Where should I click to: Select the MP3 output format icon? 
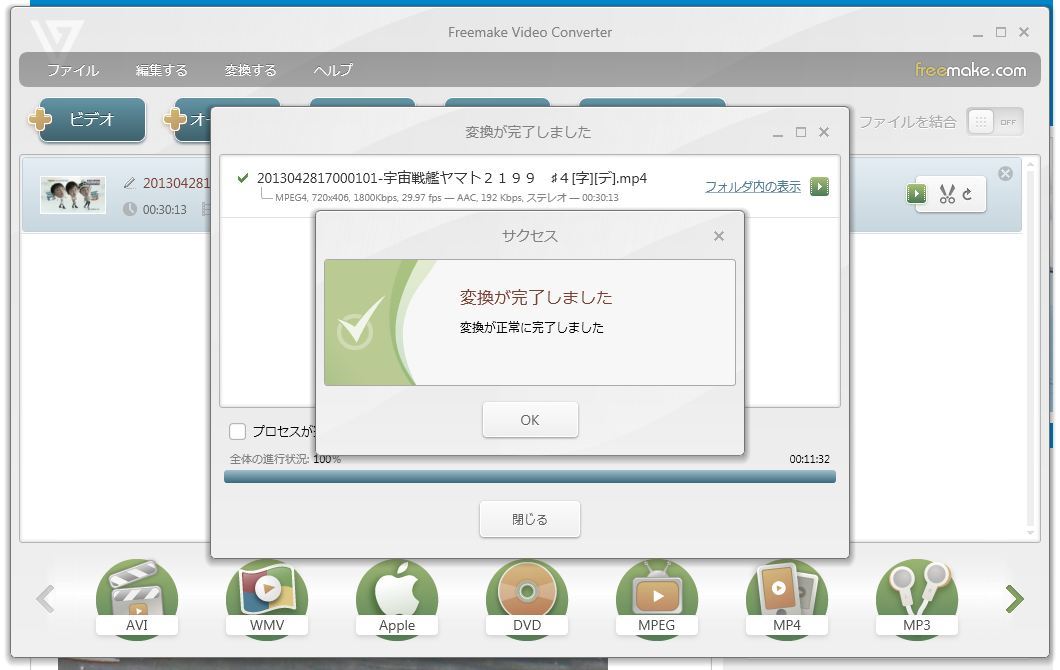pos(917,598)
